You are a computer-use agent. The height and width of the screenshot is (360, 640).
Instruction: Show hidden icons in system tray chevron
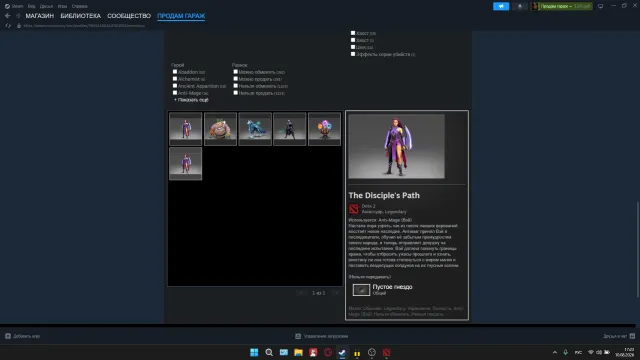555,352
